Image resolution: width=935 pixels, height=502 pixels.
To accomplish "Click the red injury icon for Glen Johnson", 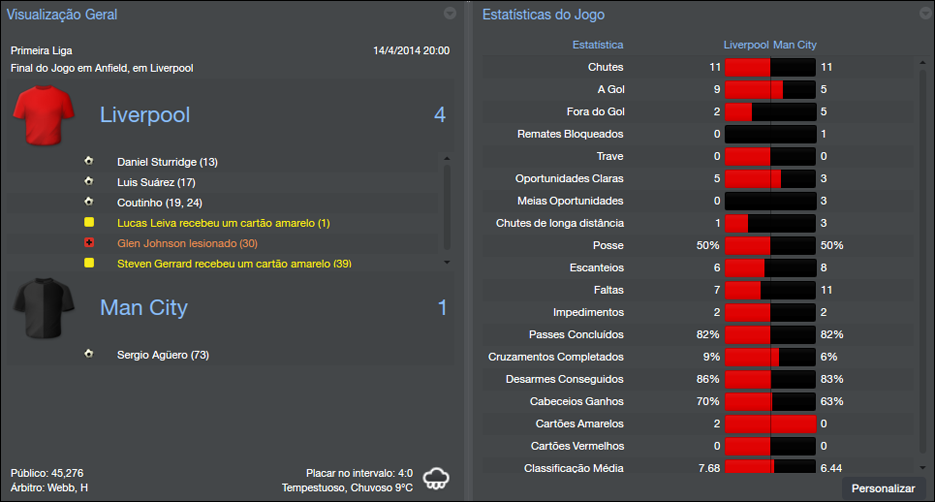I will pyautogui.click(x=89, y=243).
